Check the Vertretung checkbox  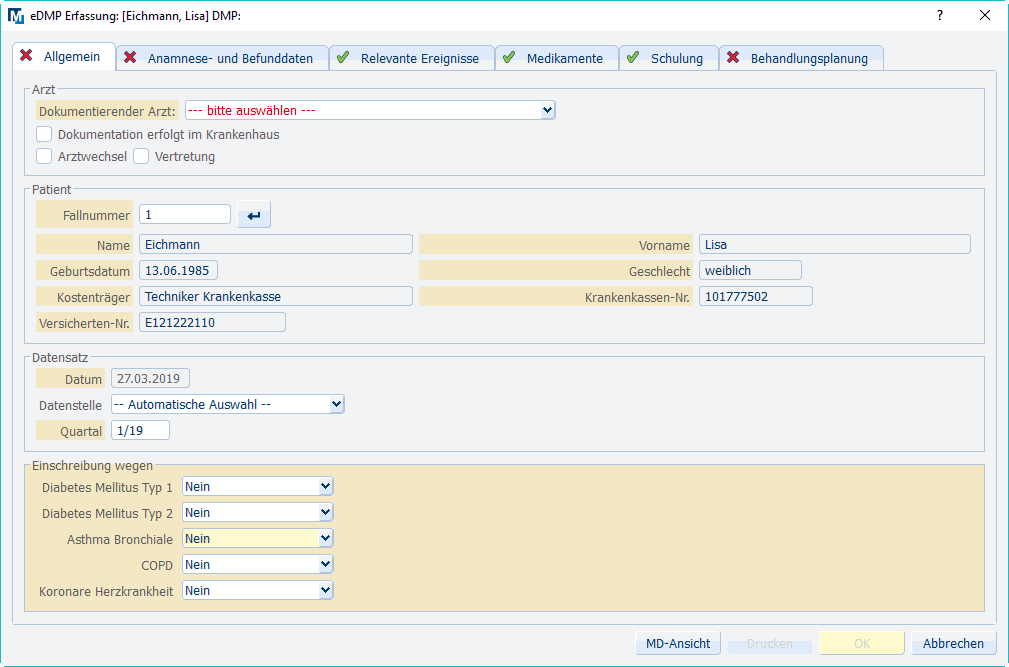click(x=141, y=156)
